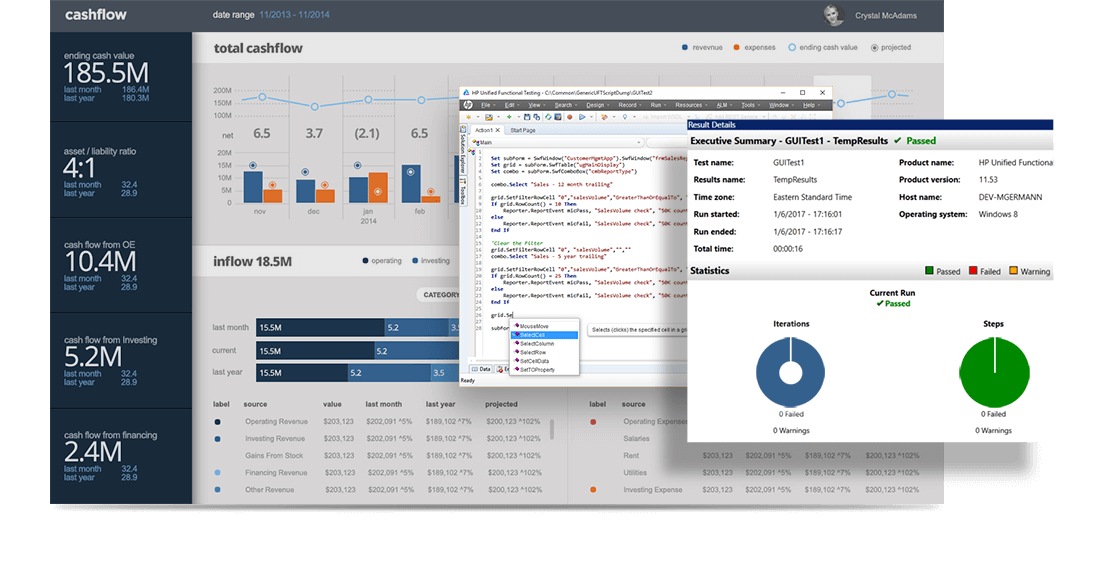Click the last month 15.5M inflow bar
1100x577 pixels.
(320, 327)
